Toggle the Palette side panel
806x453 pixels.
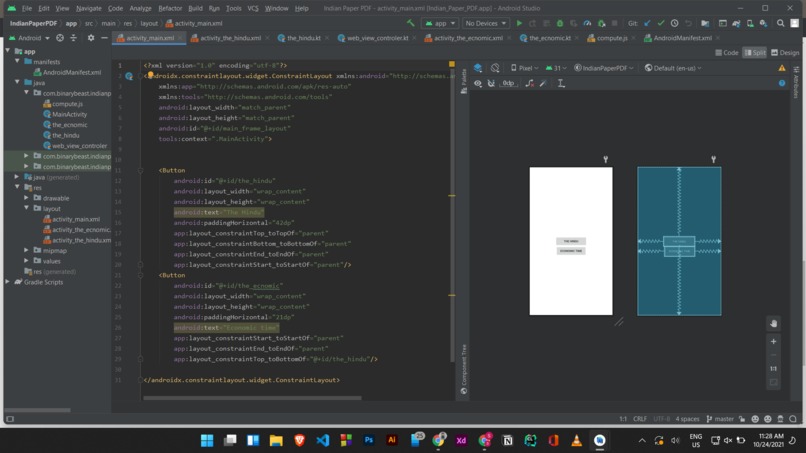point(464,81)
